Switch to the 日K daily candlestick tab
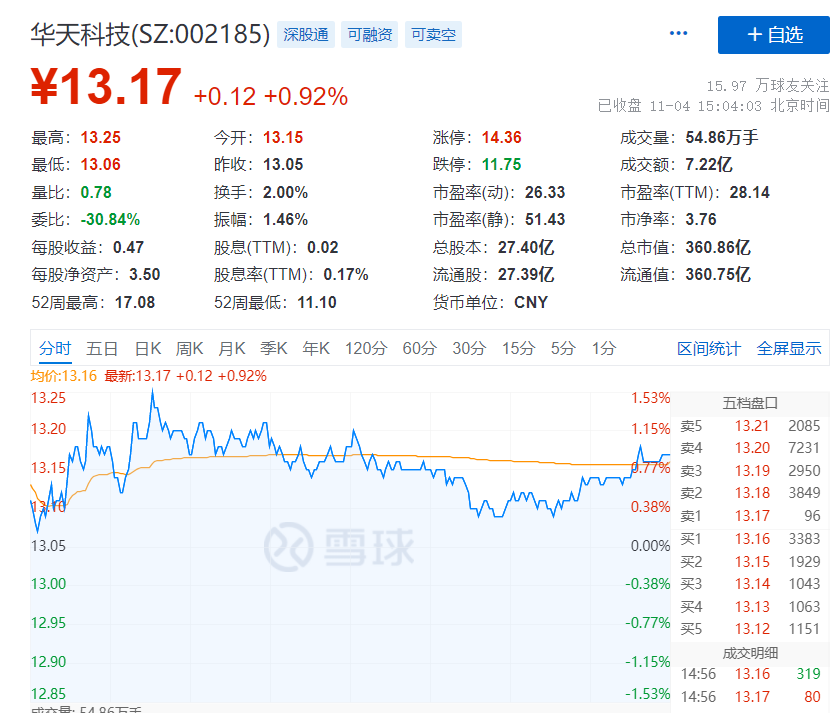836x713 pixels. click(x=147, y=349)
